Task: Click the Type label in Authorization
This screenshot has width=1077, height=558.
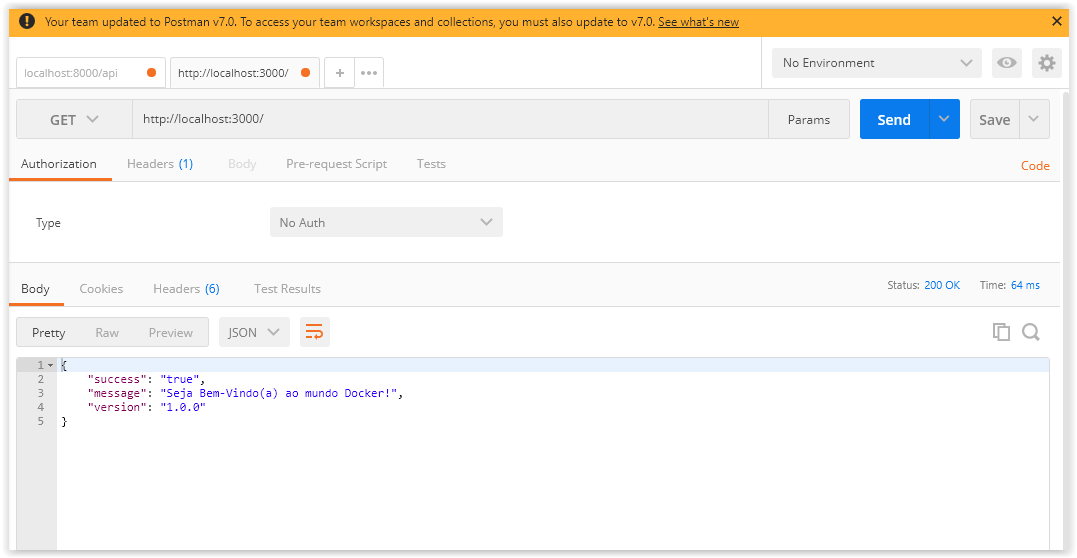Action: coord(48,223)
